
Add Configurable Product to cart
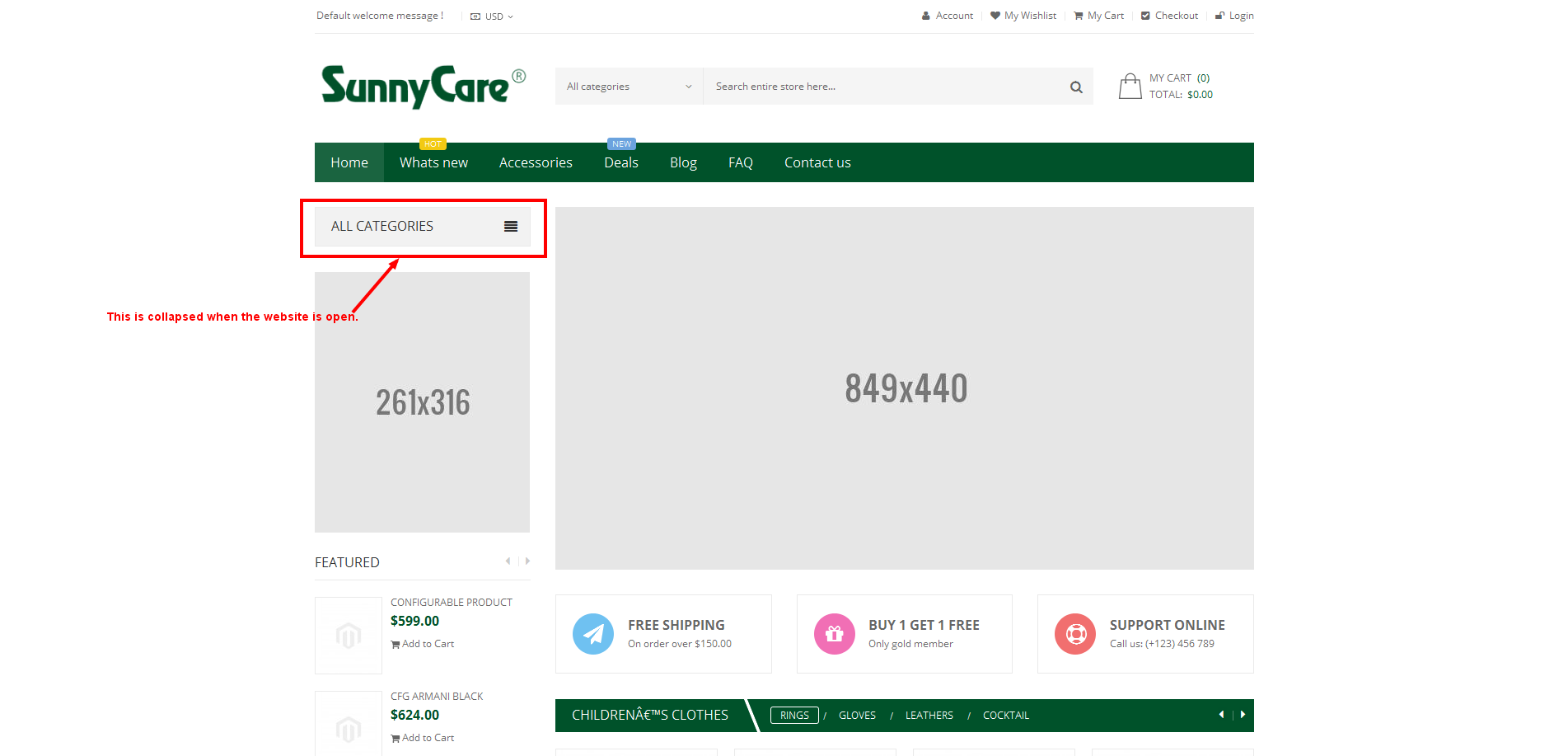click(x=423, y=644)
